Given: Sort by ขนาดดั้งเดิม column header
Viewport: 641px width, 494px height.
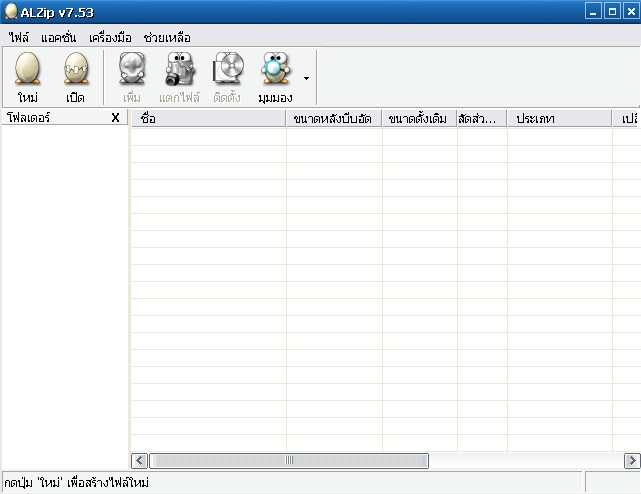Looking at the screenshot, I should click(x=419, y=119).
